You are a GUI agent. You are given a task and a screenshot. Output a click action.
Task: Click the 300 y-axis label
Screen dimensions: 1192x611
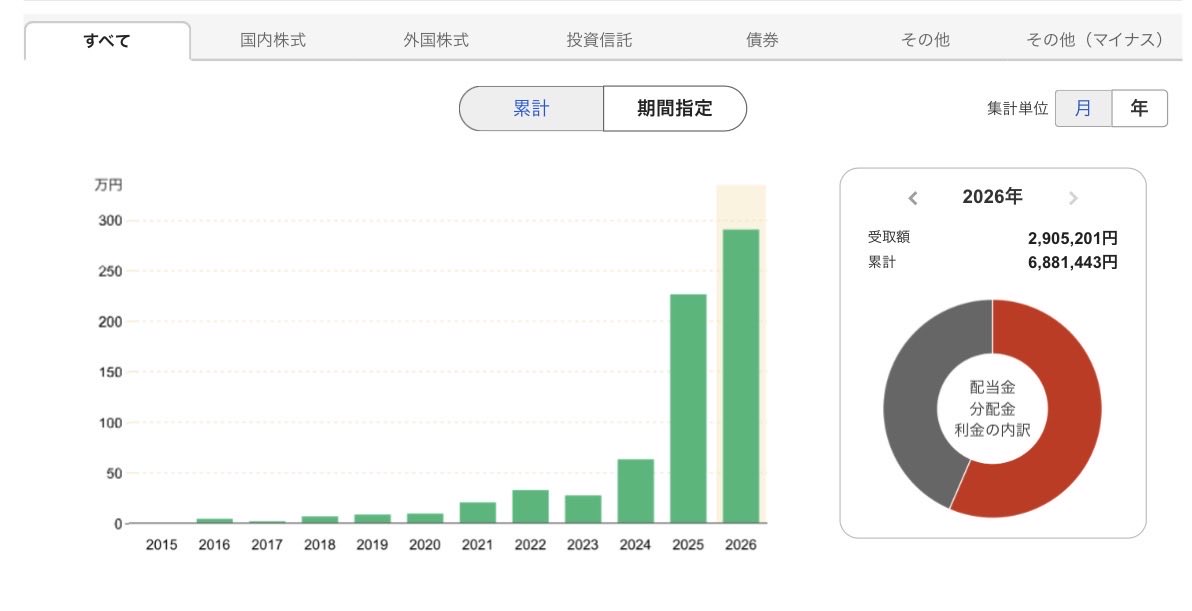pos(110,221)
